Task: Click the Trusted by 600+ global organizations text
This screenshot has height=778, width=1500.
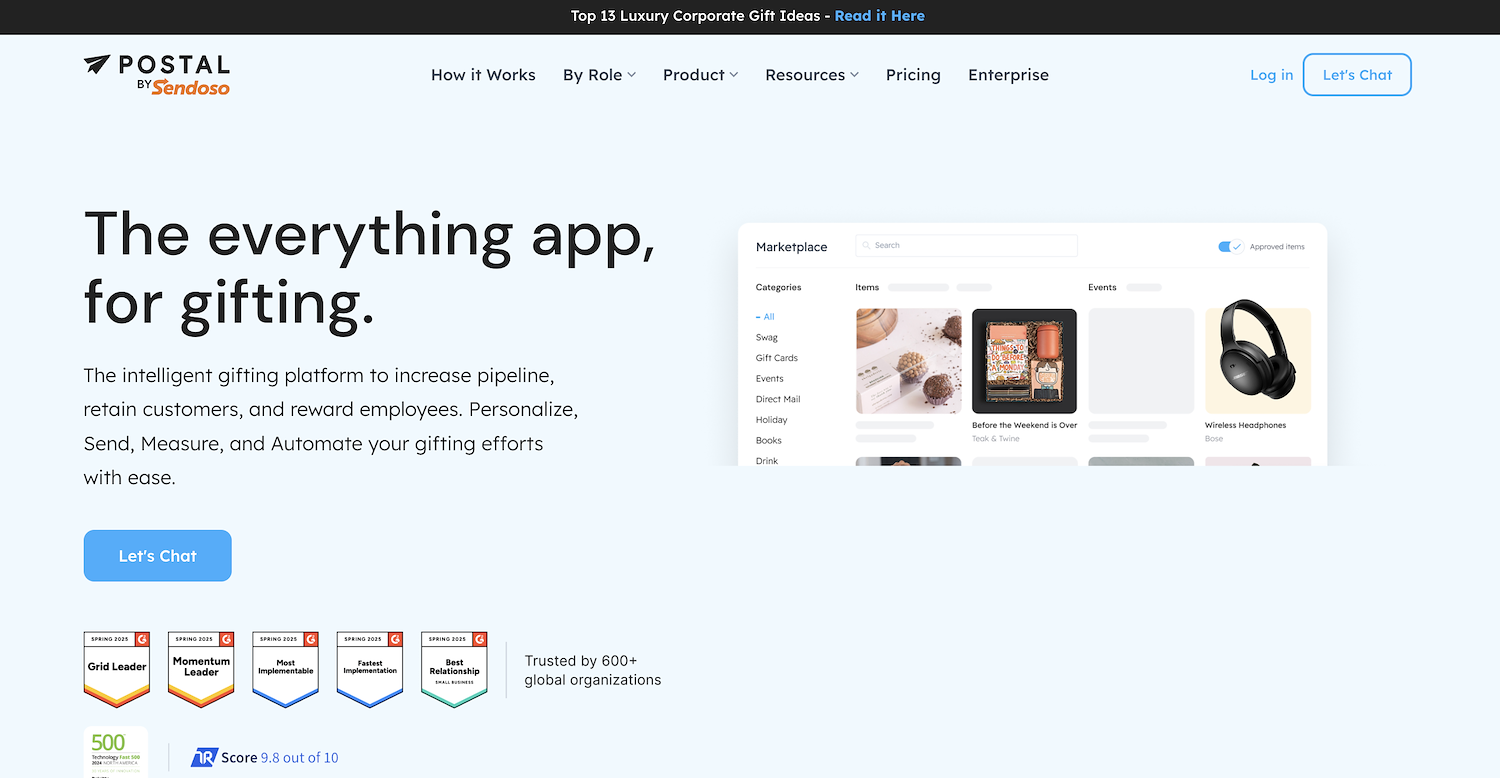Action: (593, 670)
